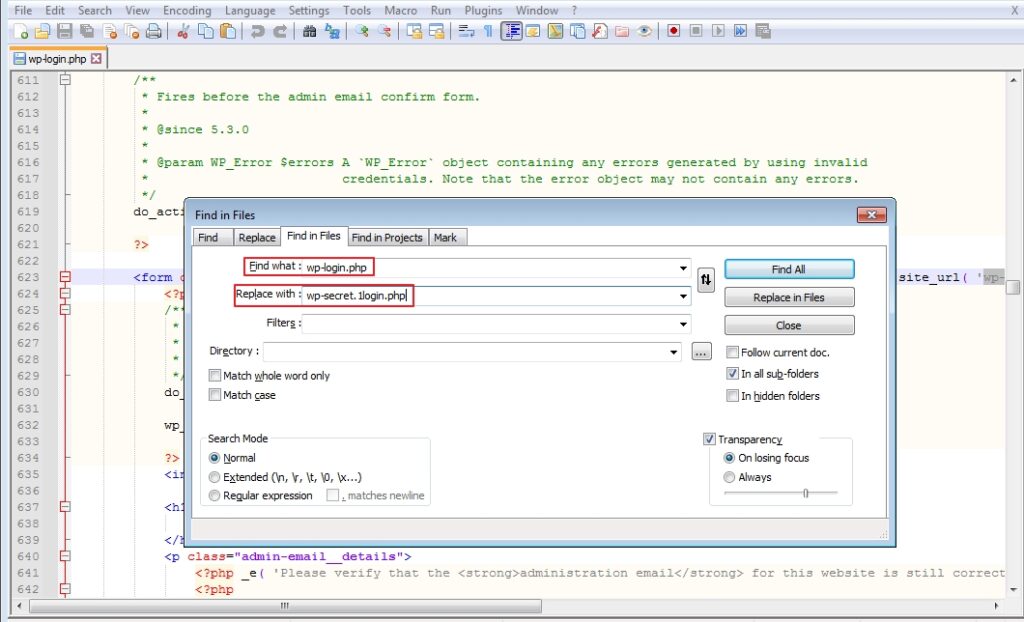Click the New file toolbar icon
This screenshot has width=1024, height=622.
[x=20, y=31]
